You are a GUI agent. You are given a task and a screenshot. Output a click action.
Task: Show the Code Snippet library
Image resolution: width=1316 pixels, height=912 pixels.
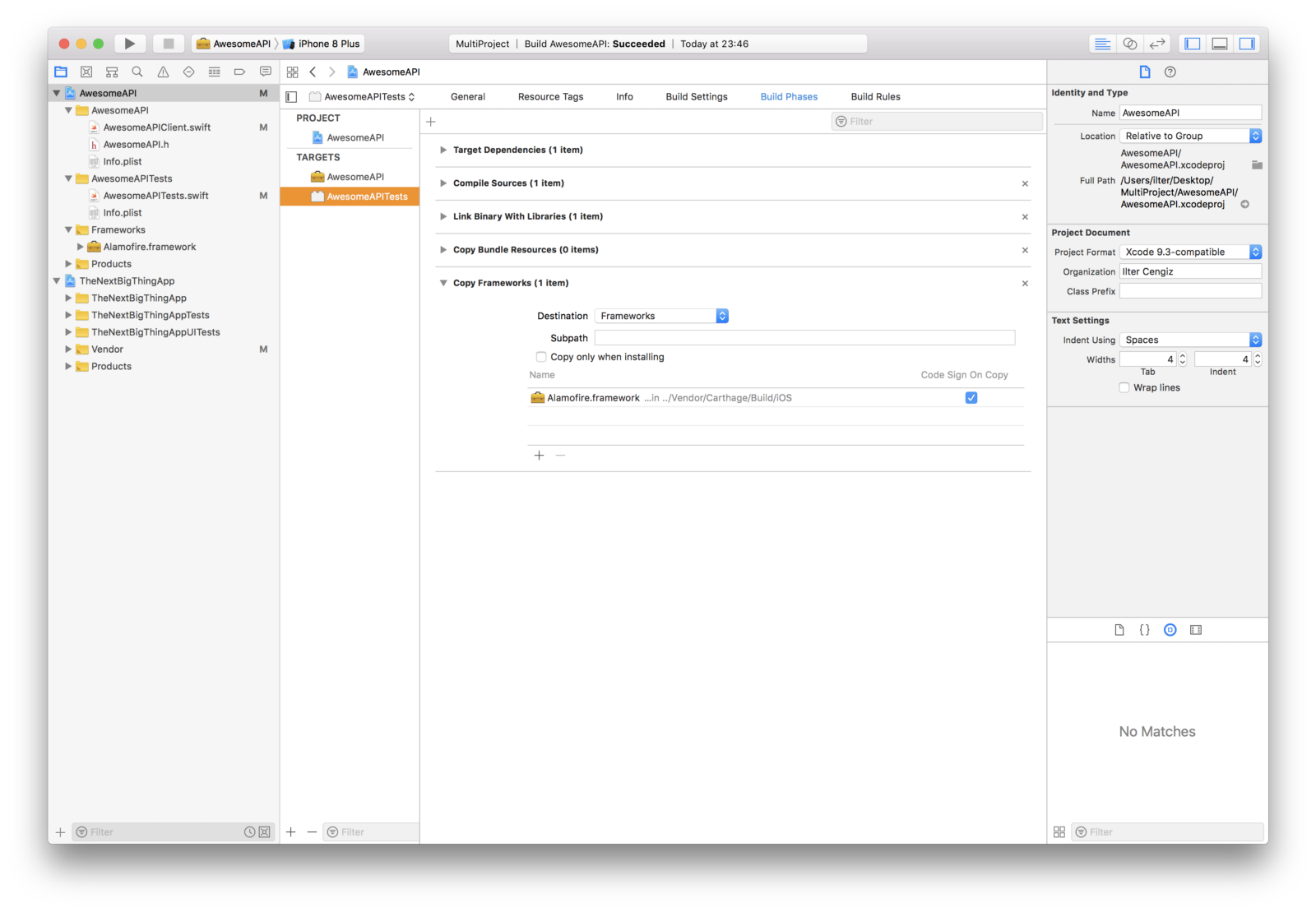[1144, 630]
